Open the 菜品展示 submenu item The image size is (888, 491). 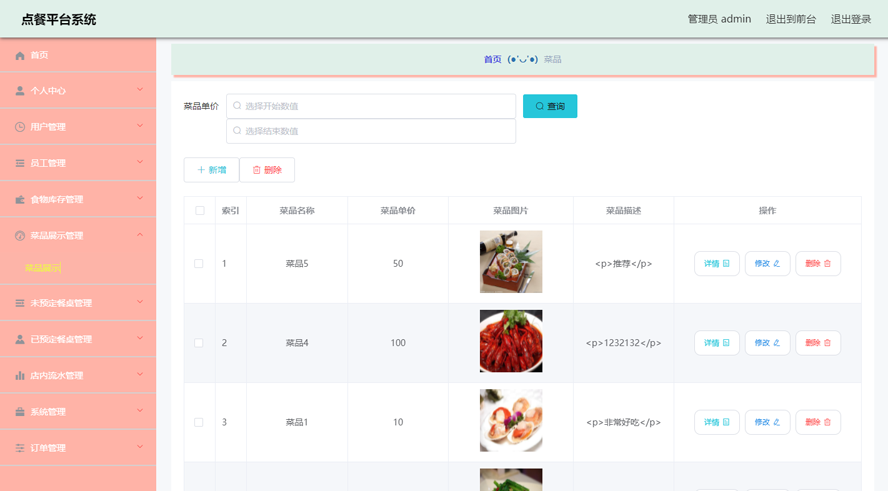[43, 268]
